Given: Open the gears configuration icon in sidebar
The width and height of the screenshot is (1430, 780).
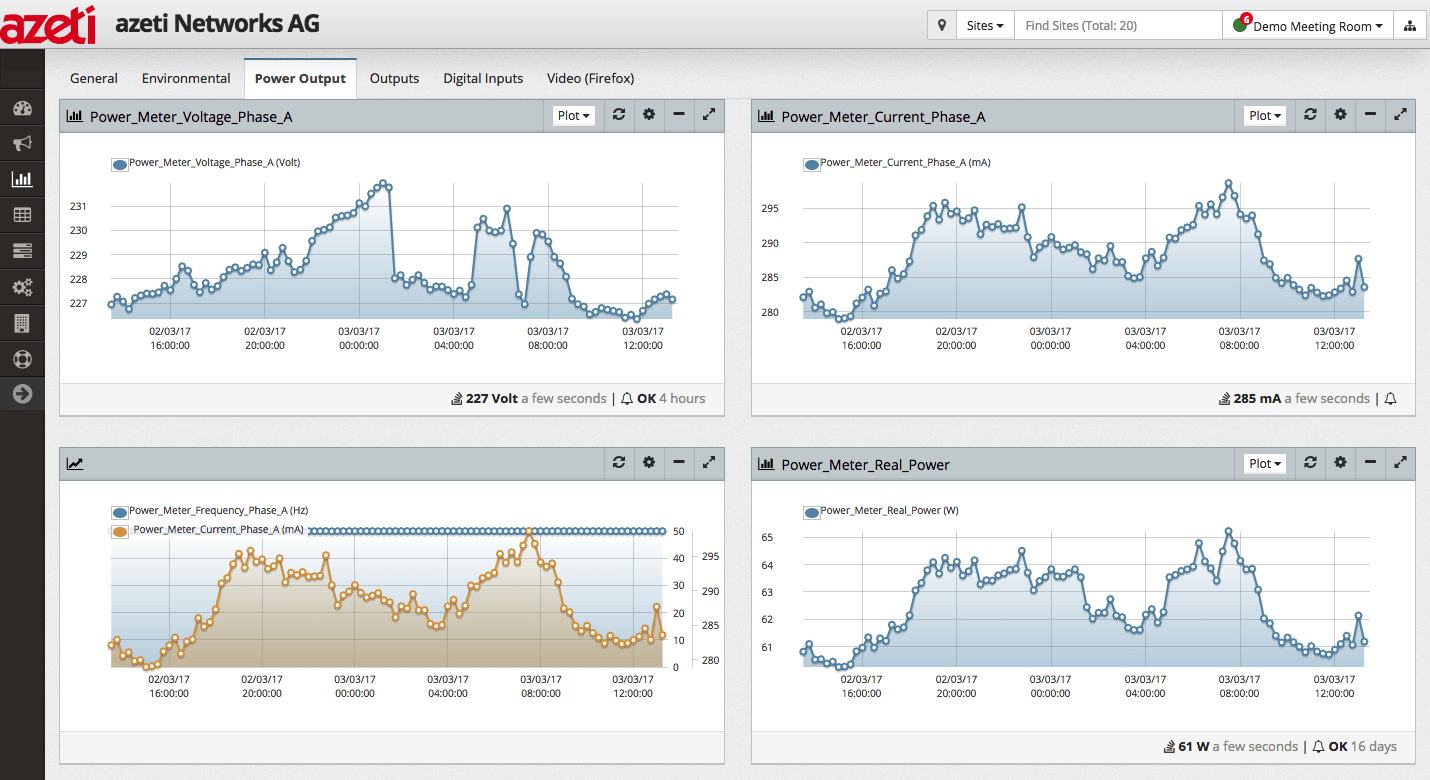Looking at the screenshot, I should pyautogui.click(x=22, y=287).
